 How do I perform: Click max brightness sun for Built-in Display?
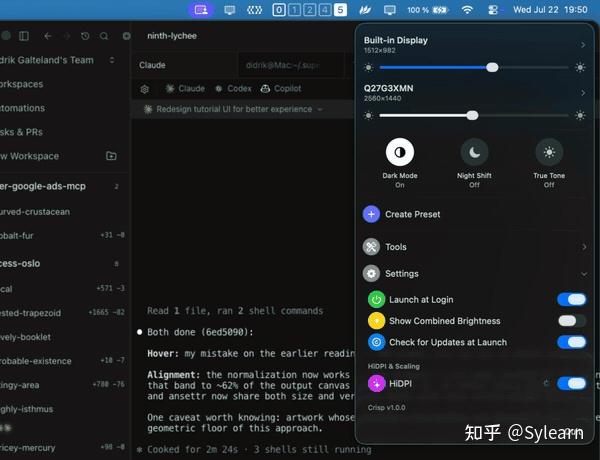pyautogui.click(x=580, y=68)
